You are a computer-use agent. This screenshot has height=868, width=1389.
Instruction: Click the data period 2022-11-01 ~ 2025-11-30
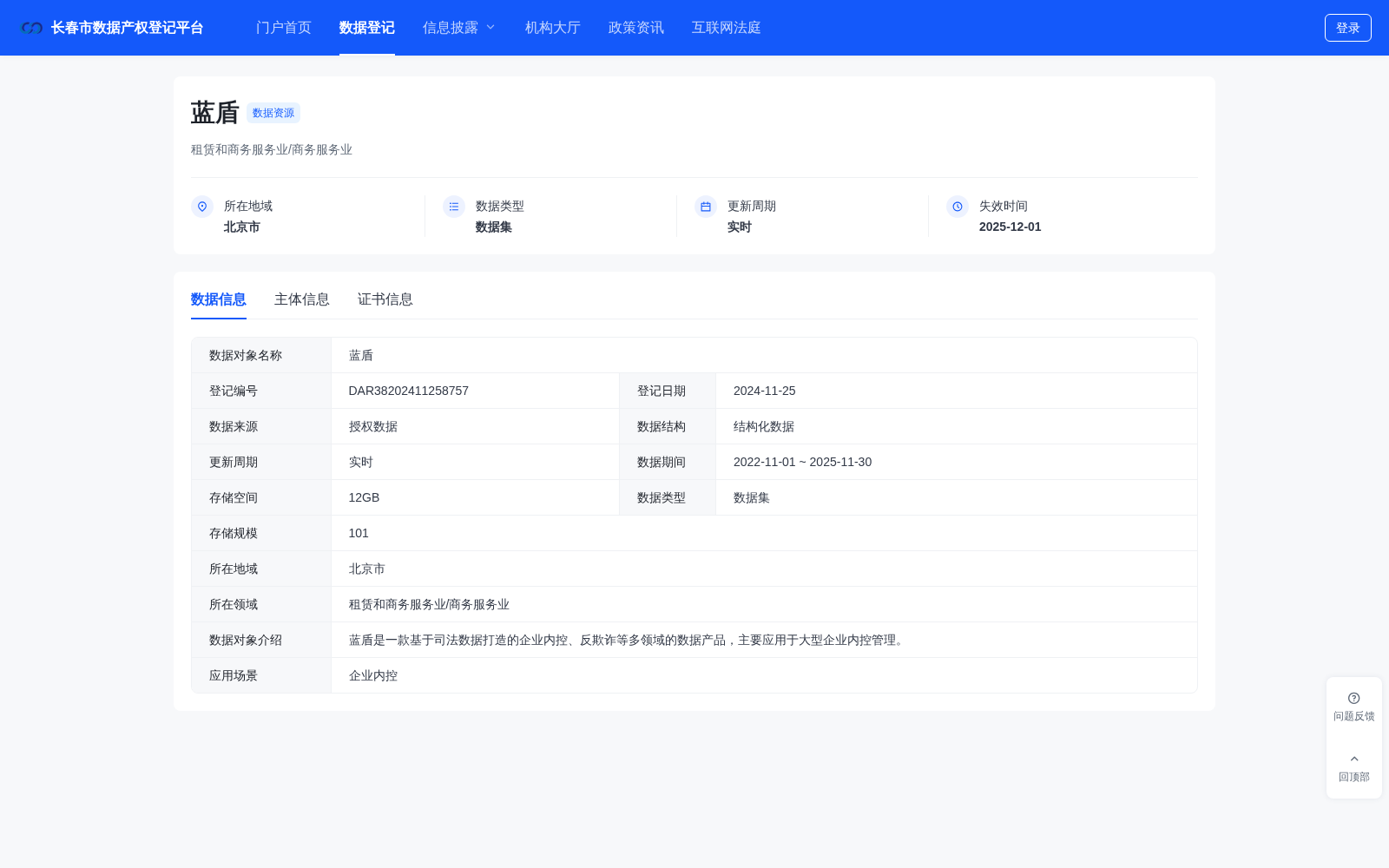coord(803,462)
